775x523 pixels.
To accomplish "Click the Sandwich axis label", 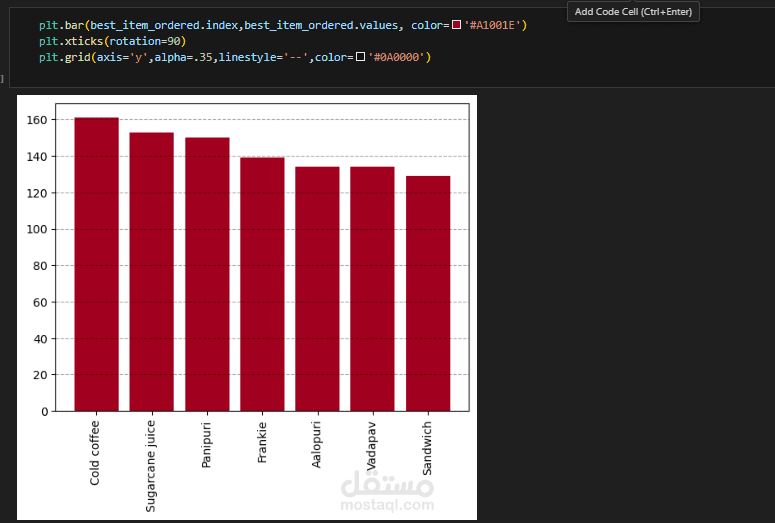I will coord(427,448).
